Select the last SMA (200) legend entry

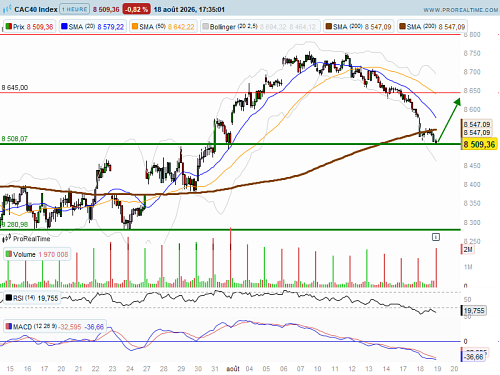point(432,27)
